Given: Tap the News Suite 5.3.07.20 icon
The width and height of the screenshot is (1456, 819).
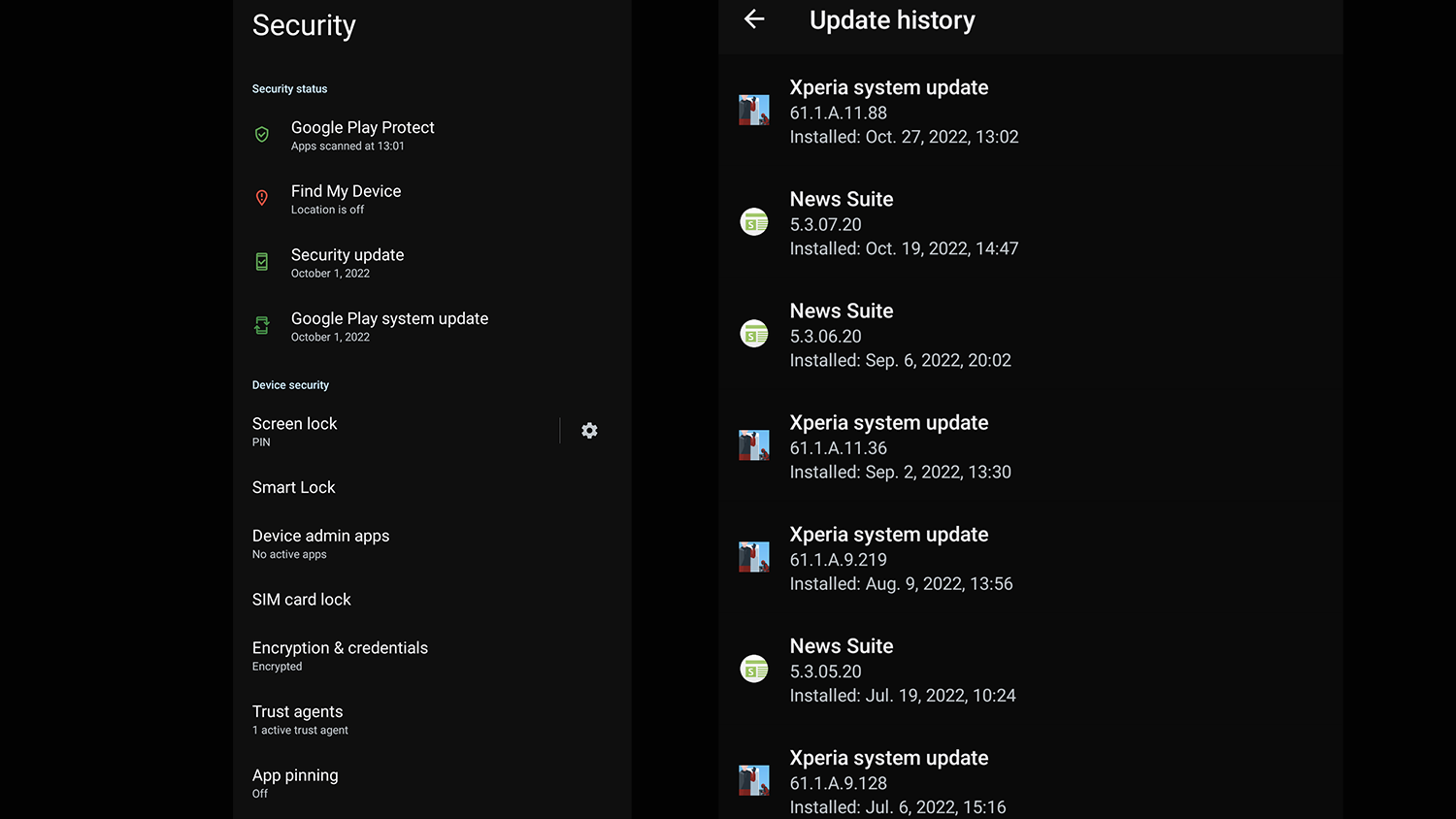Looking at the screenshot, I should pyautogui.click(x=754, y=222).
